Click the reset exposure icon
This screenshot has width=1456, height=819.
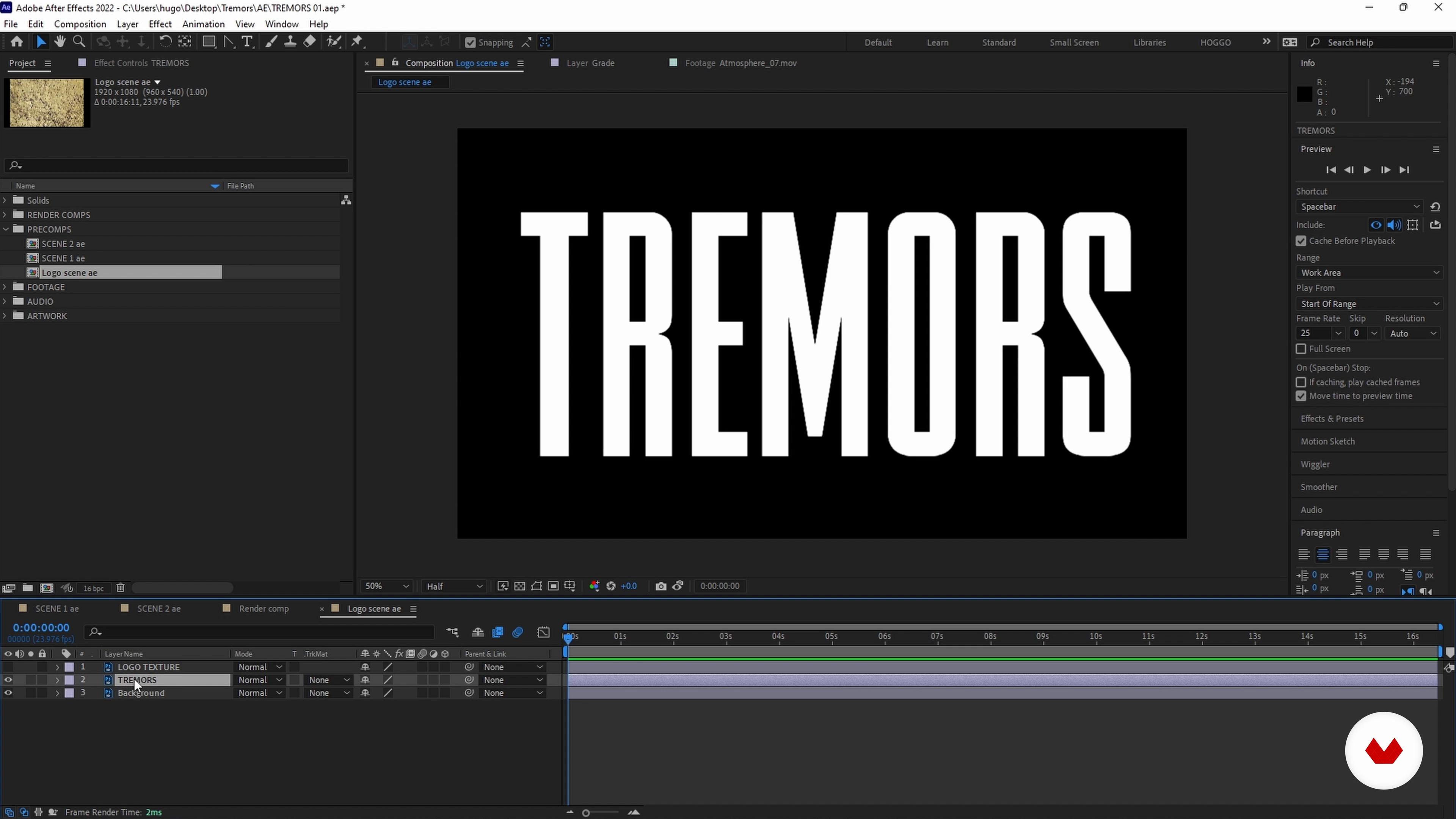(x=611, y=586)
